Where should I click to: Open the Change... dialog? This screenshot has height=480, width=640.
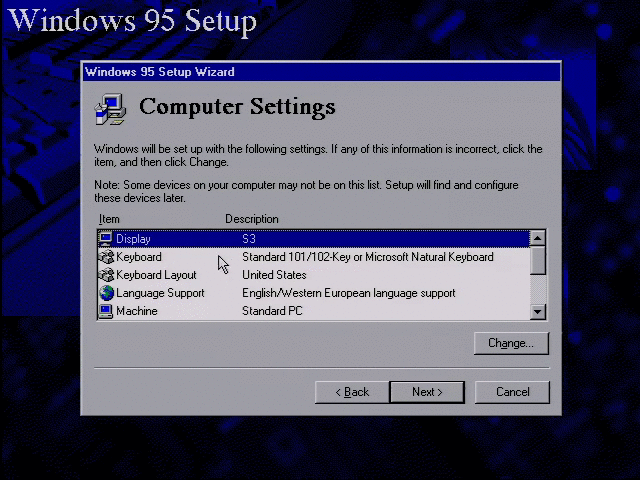[x=511, y=343]
